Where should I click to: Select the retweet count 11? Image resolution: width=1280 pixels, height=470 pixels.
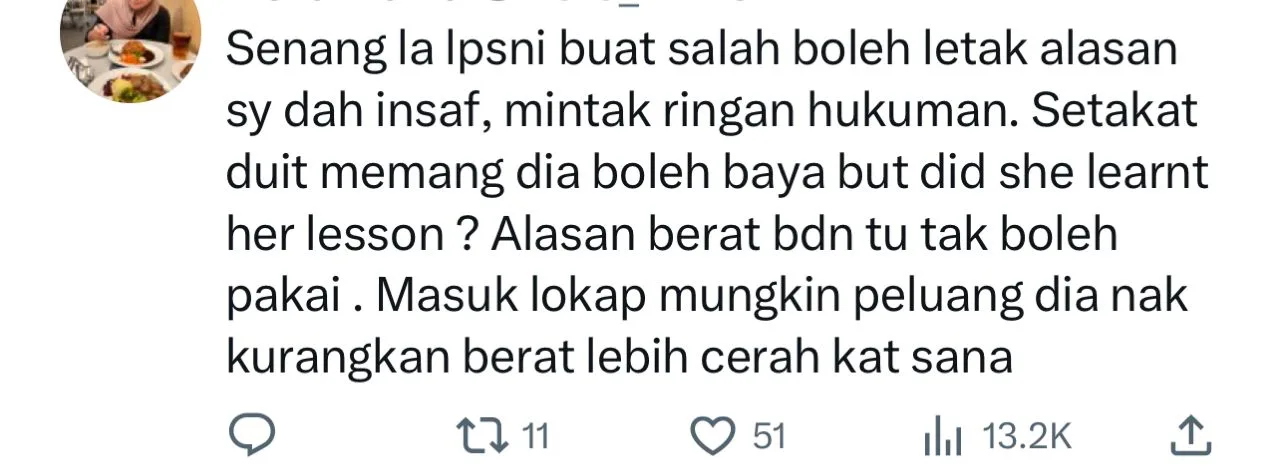[x=537, y=436]
